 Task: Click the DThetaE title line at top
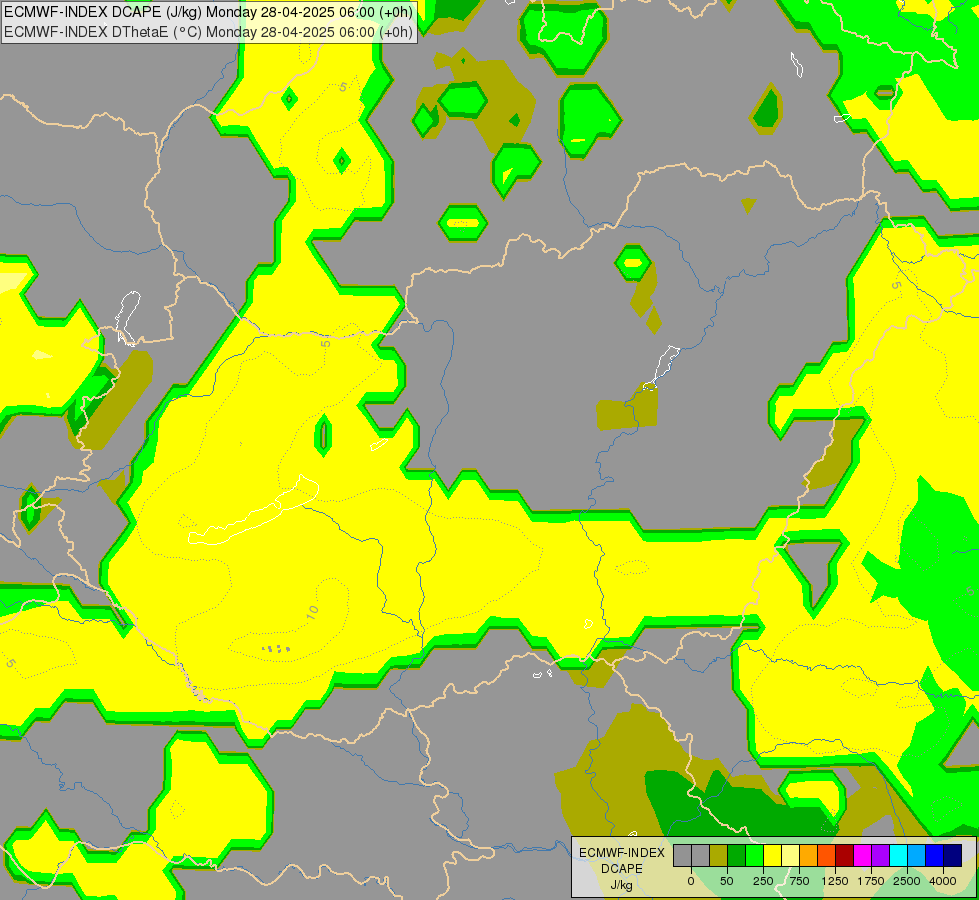pos(208,32)
